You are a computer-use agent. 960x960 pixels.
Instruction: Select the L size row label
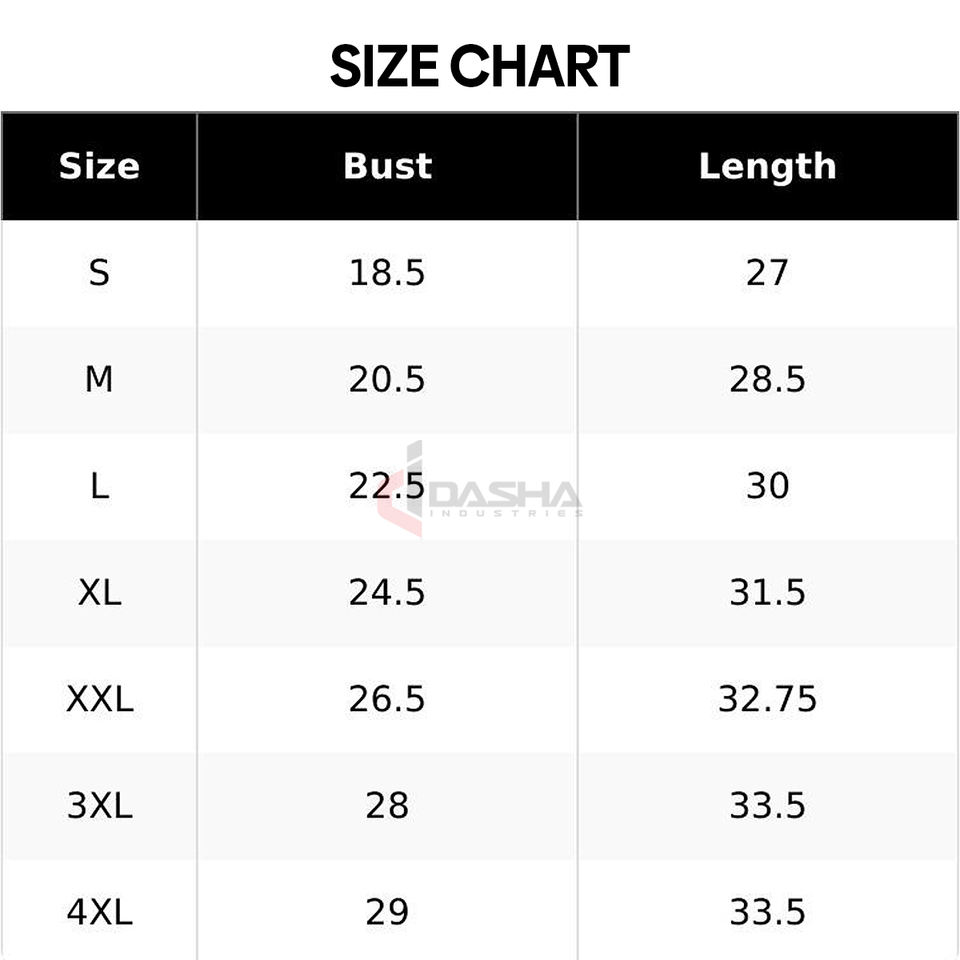coord(99,486)
